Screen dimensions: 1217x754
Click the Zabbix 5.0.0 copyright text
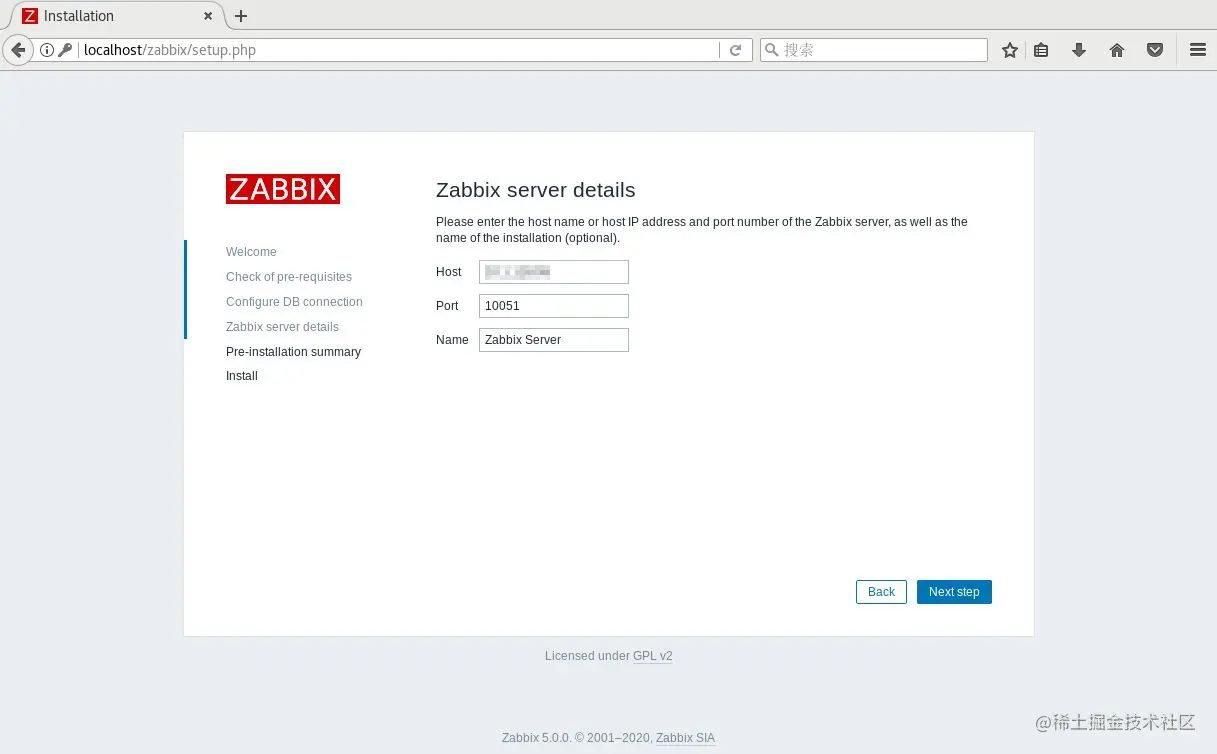coord(577,738)
